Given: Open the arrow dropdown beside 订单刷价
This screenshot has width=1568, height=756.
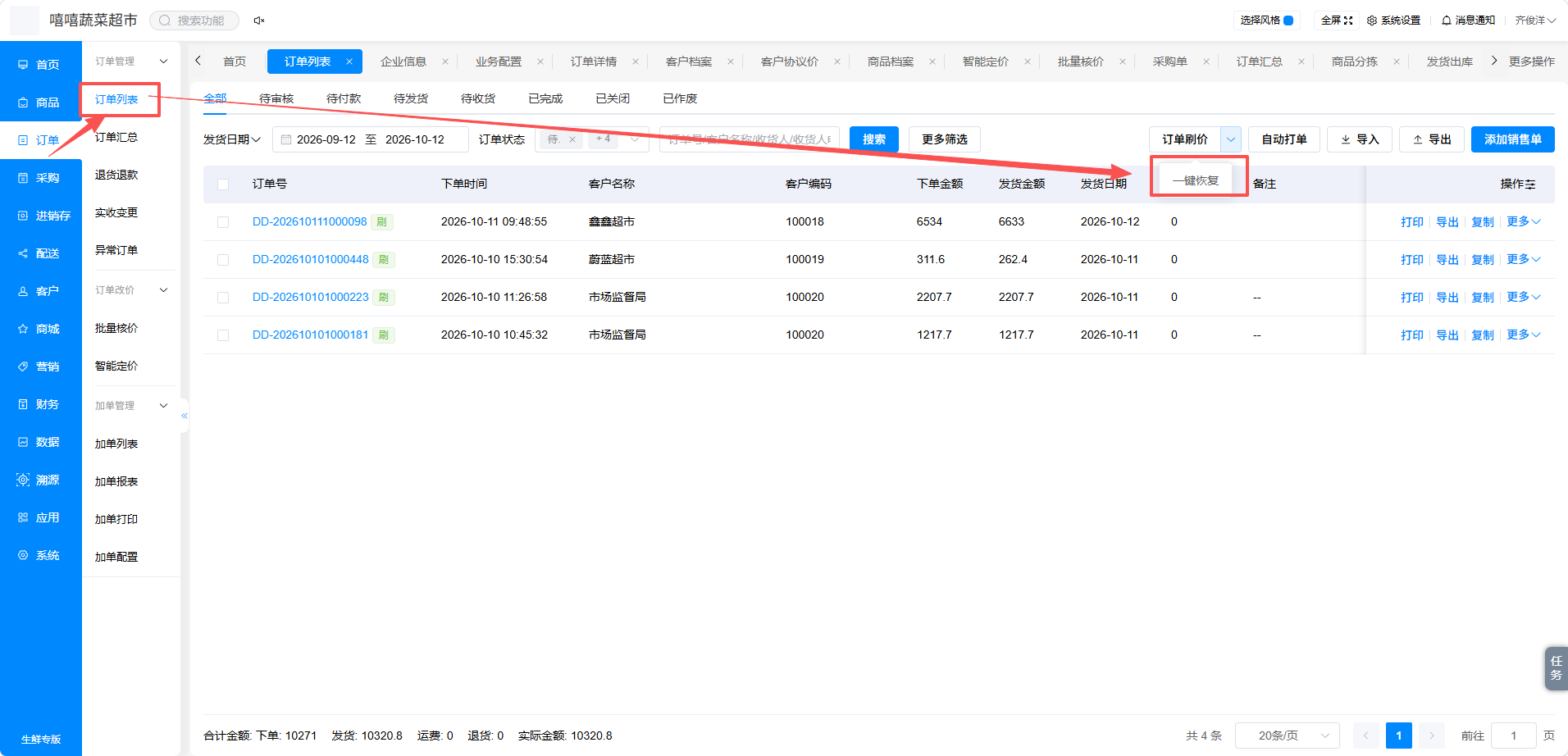Looking at the screenshot, I should 1231,139.
